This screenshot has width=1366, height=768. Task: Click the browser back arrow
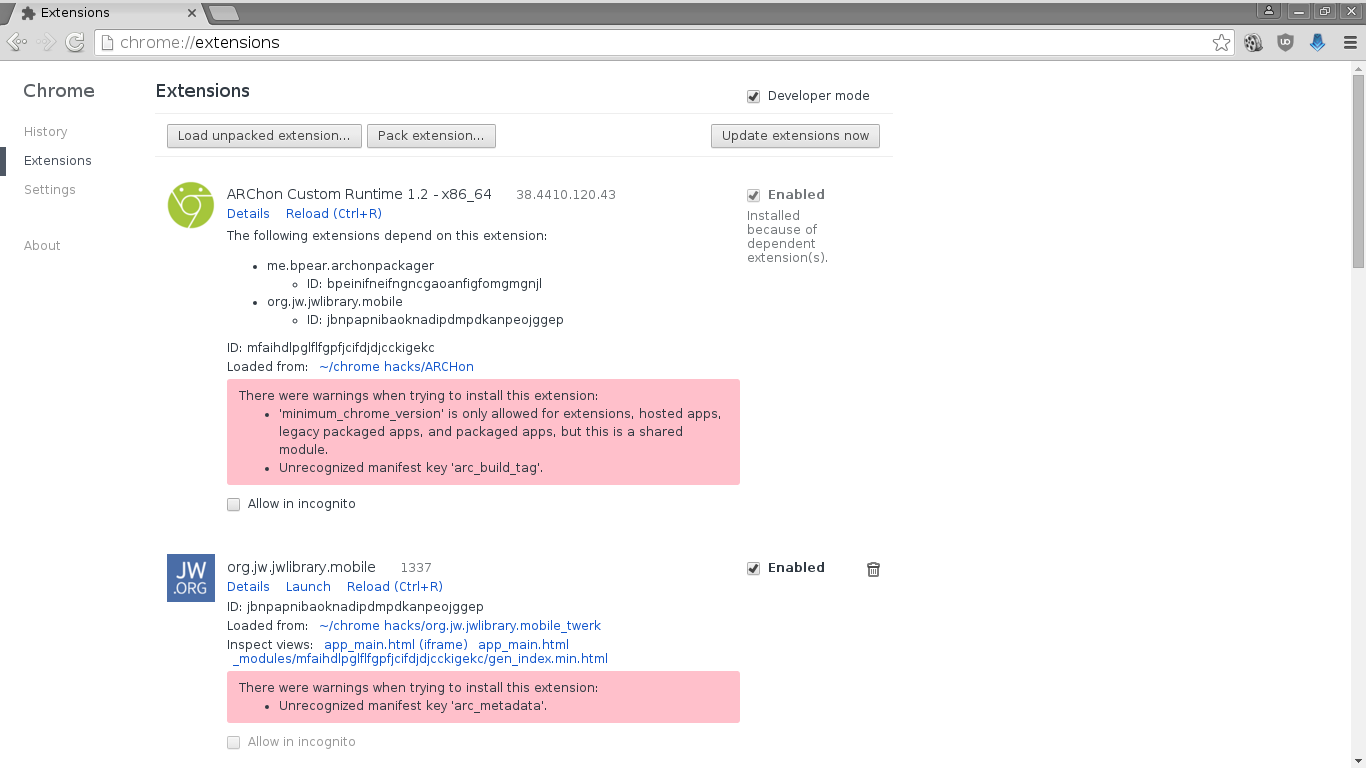pyautogui.click(x=16, y=42)
